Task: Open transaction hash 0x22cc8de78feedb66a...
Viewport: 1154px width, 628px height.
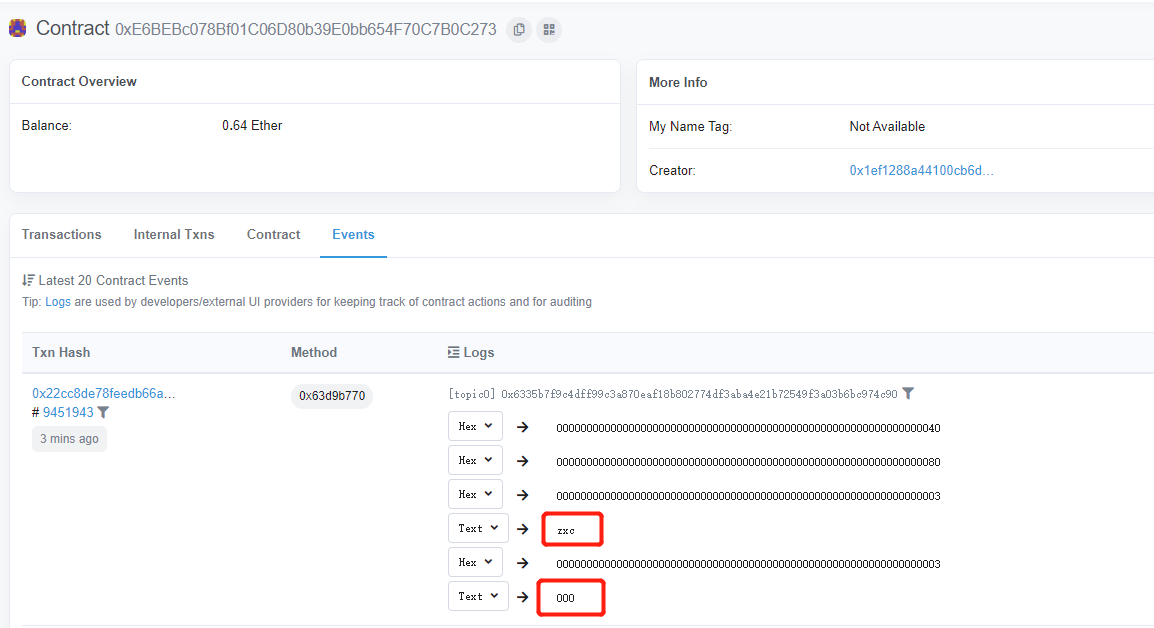Action: tap(104, 393)
